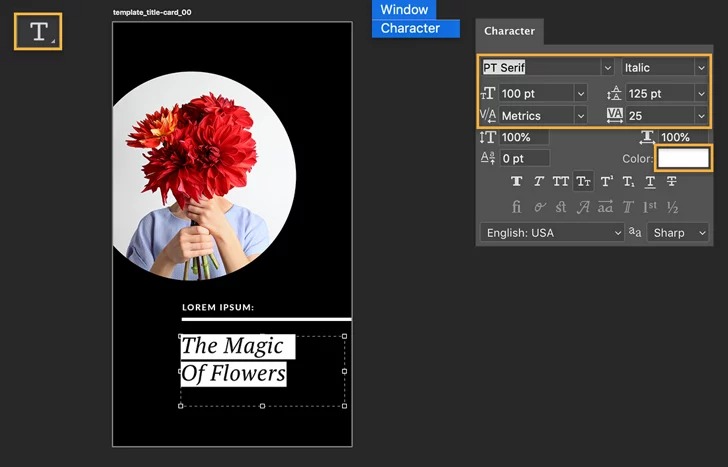Image resolution: width=728 pixels, height=467 pixels.
Task: Click the Standard Ligatures fi icon
Action: click(516, 207)
